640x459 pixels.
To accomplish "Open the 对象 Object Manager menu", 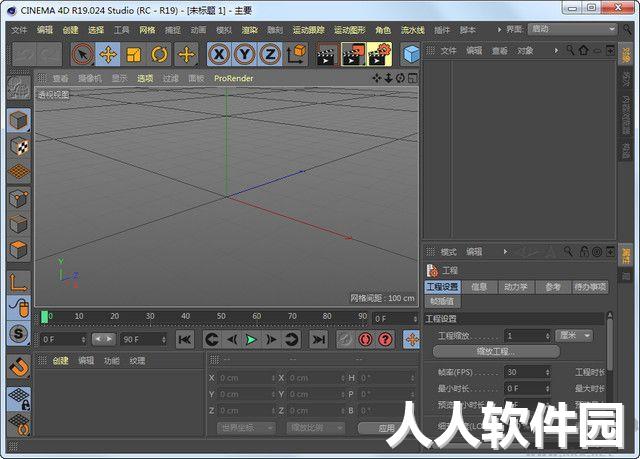I will point(525,51).
